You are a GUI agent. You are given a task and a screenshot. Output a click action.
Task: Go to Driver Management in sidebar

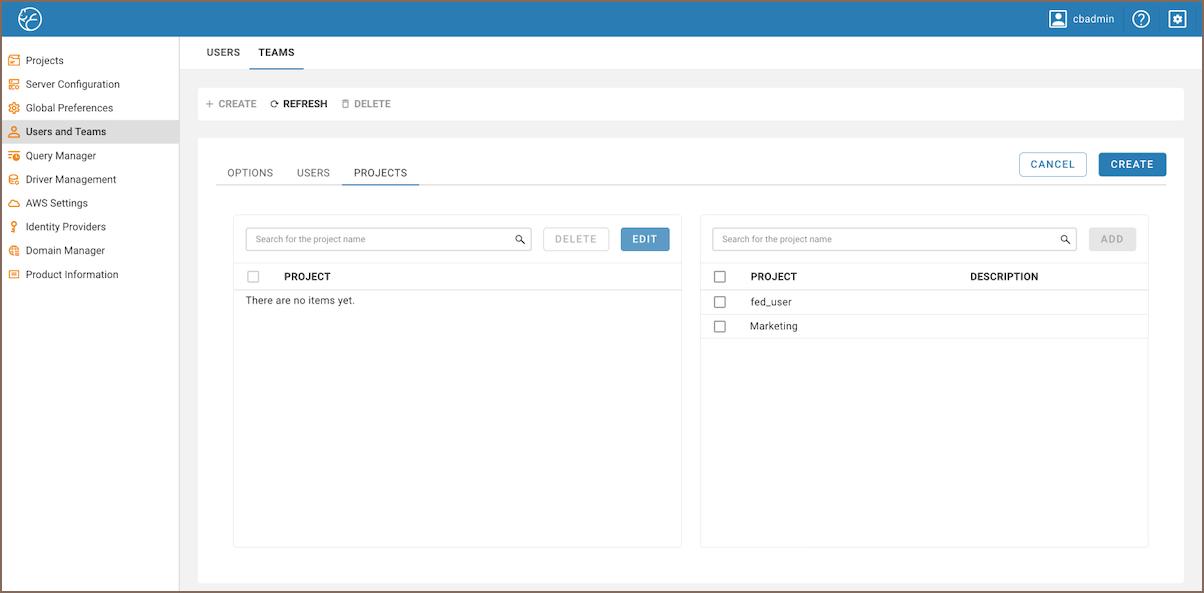tap(70, 180)
